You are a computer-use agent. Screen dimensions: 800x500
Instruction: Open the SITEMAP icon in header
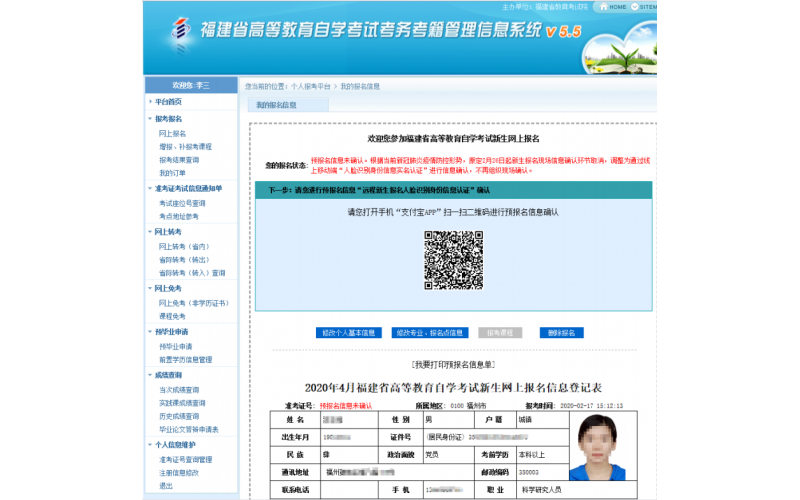point(635,7)
